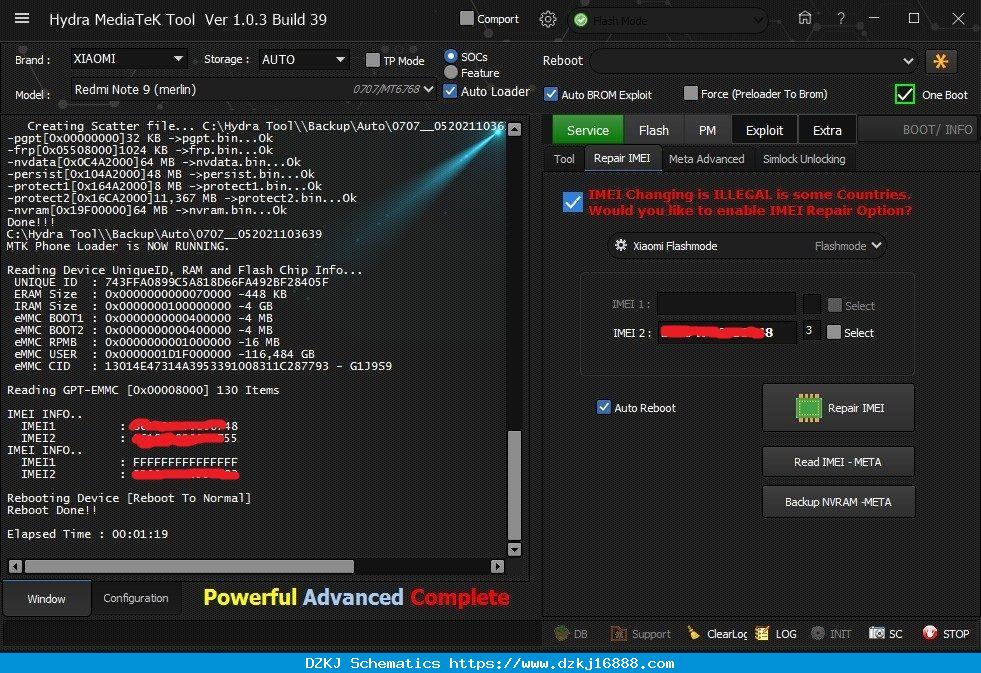Enable Force (Preloader To Brom) checkbox
Image resolution: width=981 pixels, height=673 pixels.
(x=690, y=93)
